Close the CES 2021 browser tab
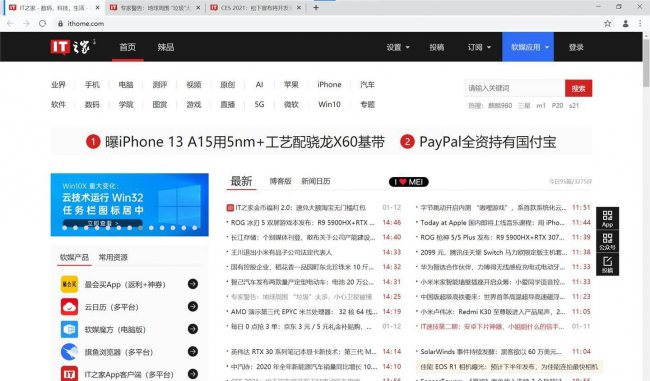This screenshot has height=381, width=650. point(299,7)
